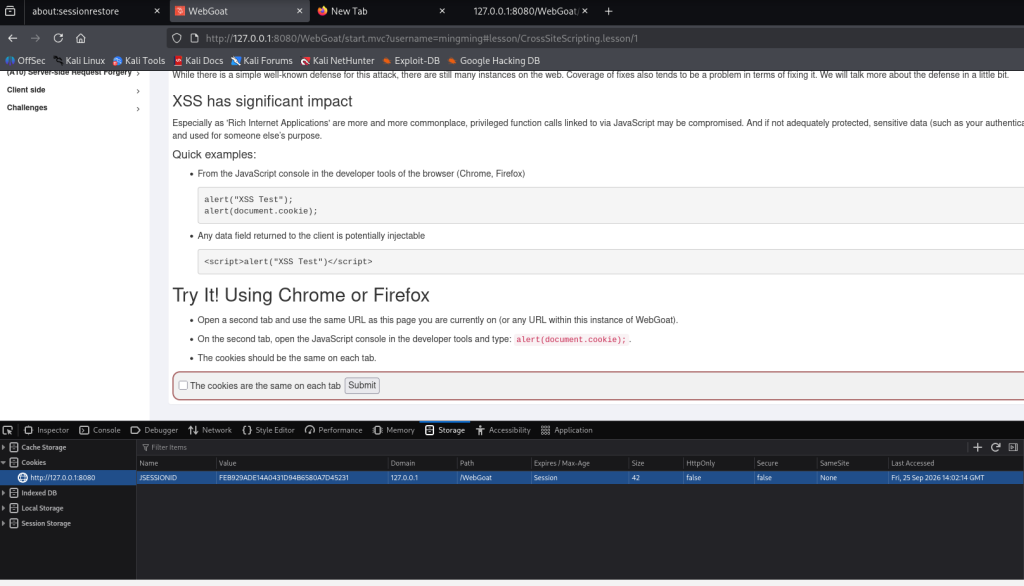The width and height of the screenshot is (1024, 586).
Task: Open the tracking protection shield icon
Action: [x=177, y=39]
